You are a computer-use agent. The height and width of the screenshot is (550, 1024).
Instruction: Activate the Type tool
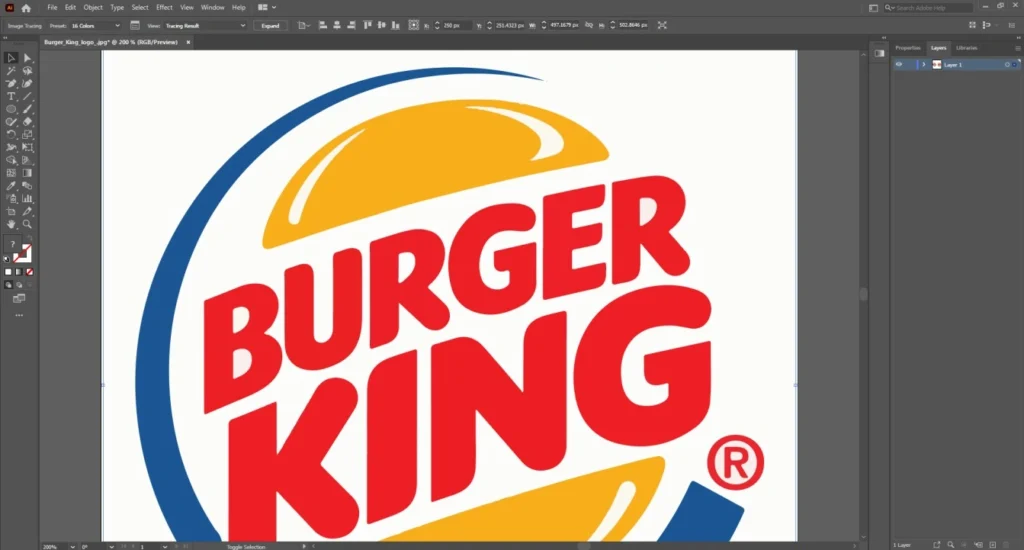click(11, 96)
